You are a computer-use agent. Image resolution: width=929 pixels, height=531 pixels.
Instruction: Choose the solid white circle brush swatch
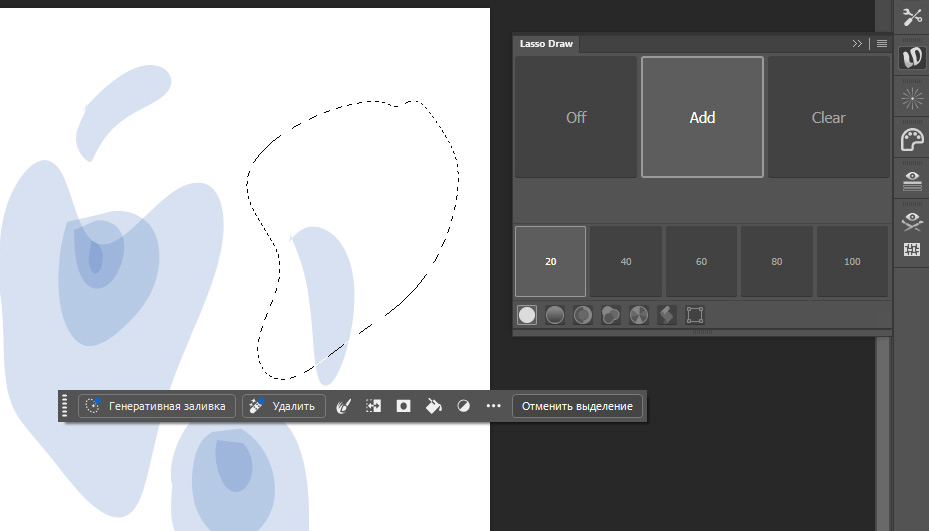tap(527, 315)
